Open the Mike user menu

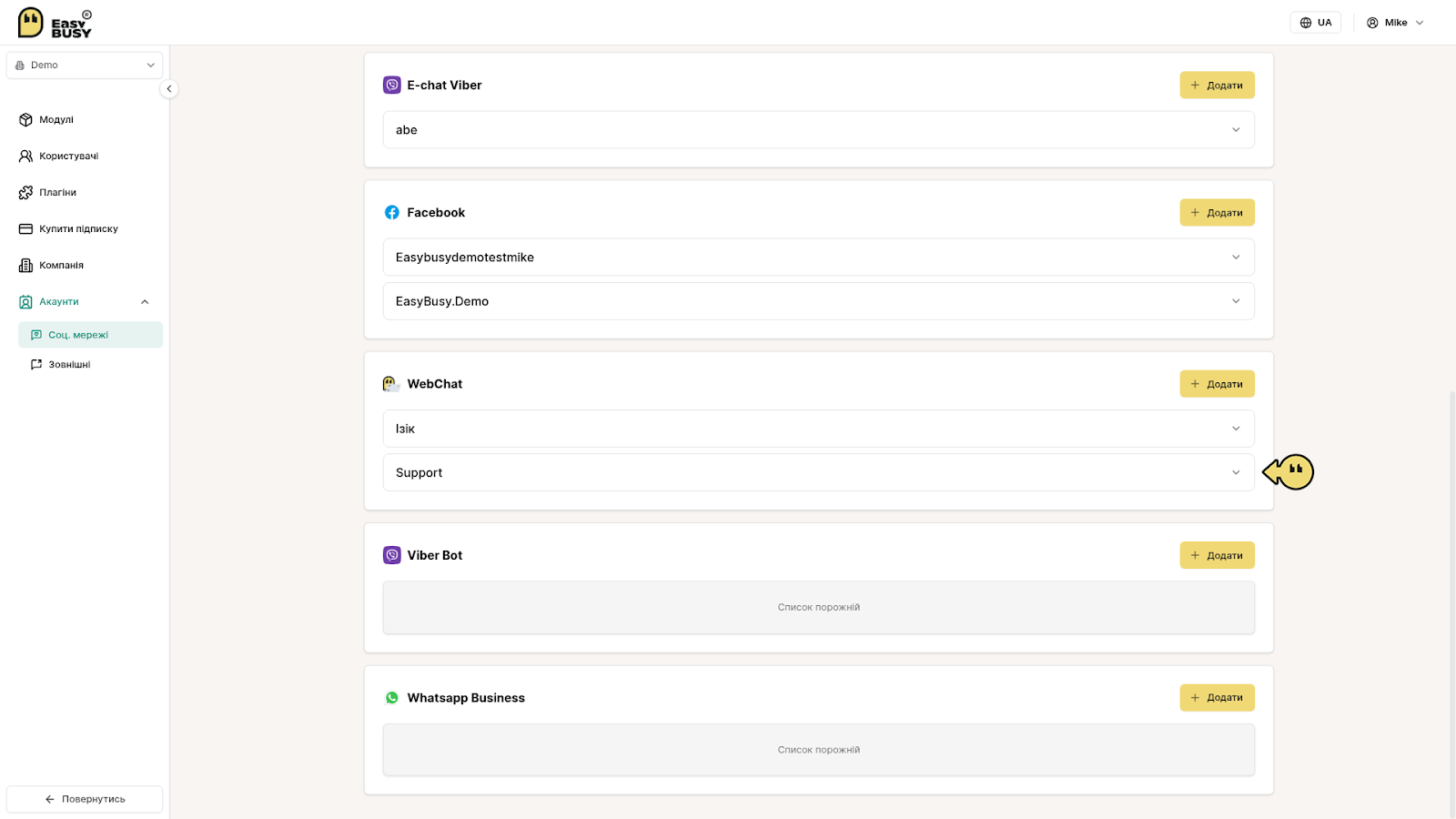click(1394, 23)
